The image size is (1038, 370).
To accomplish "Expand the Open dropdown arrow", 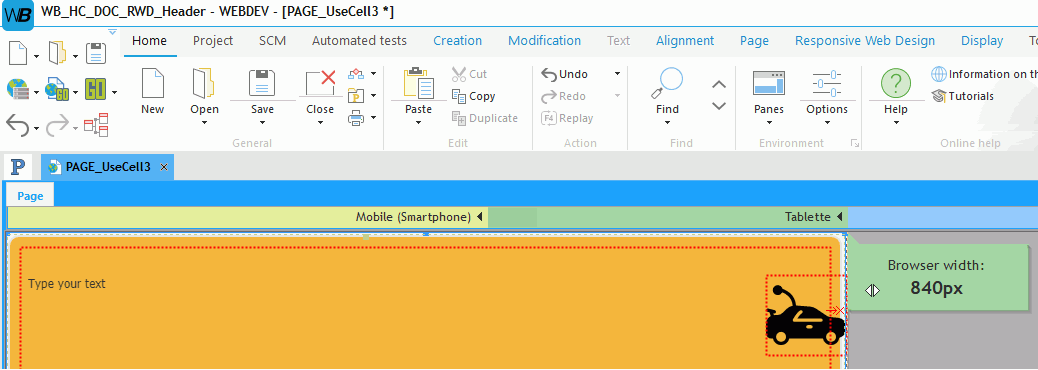I will pos(204,122).
